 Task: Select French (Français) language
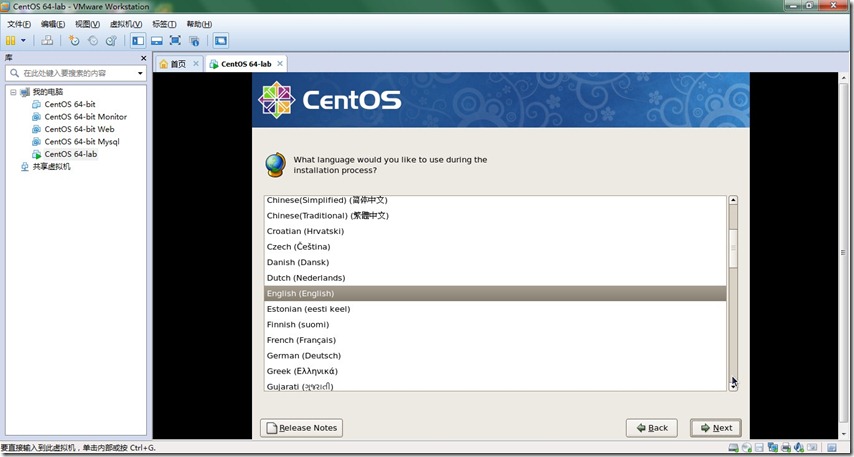[x=495, y=340]
